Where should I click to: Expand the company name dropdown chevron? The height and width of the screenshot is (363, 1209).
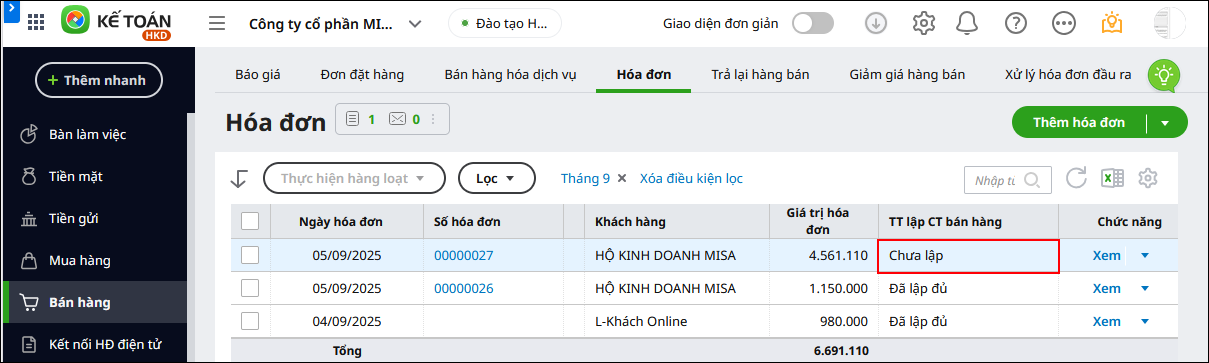click(x=415, y=23)
